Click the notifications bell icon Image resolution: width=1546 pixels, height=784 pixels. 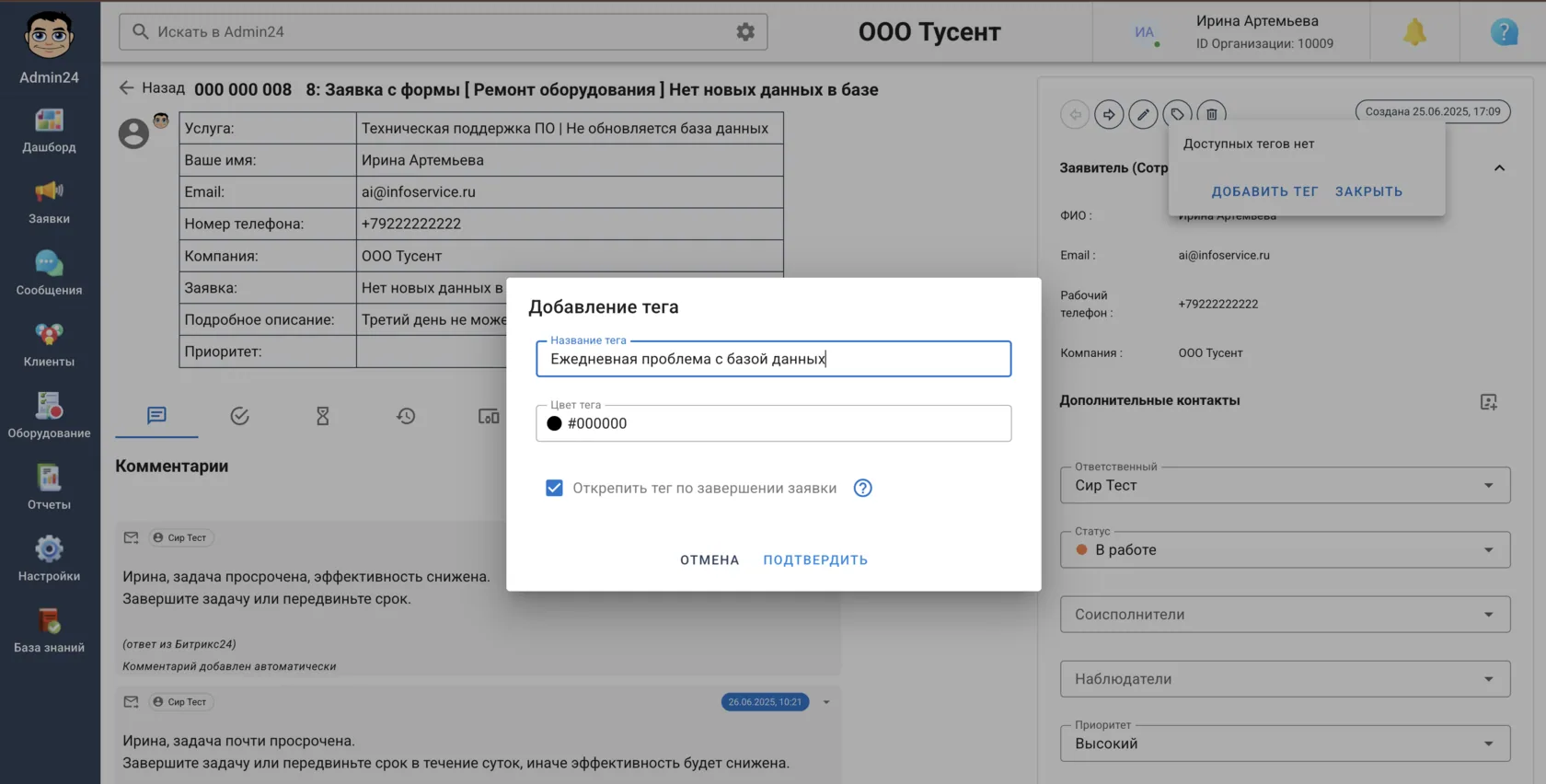pos(1414,32)
